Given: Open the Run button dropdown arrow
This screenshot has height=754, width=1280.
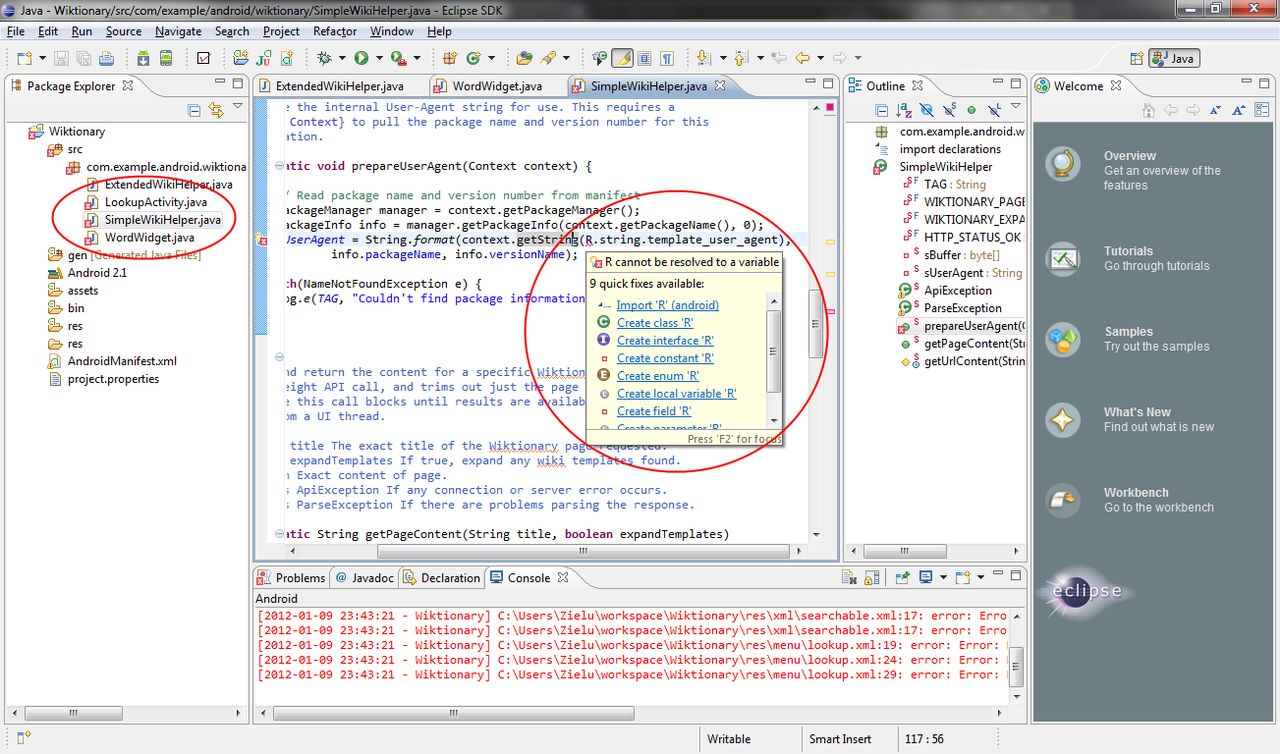Looking at the screenshot, I should tap(379, 58).
